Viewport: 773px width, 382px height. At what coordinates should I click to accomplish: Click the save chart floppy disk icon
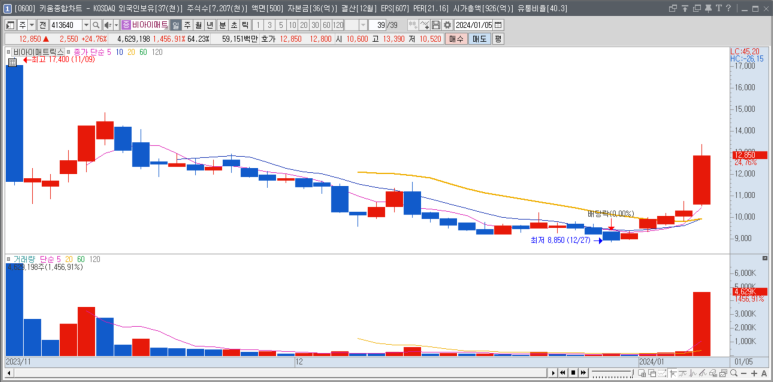coord(436,25)
